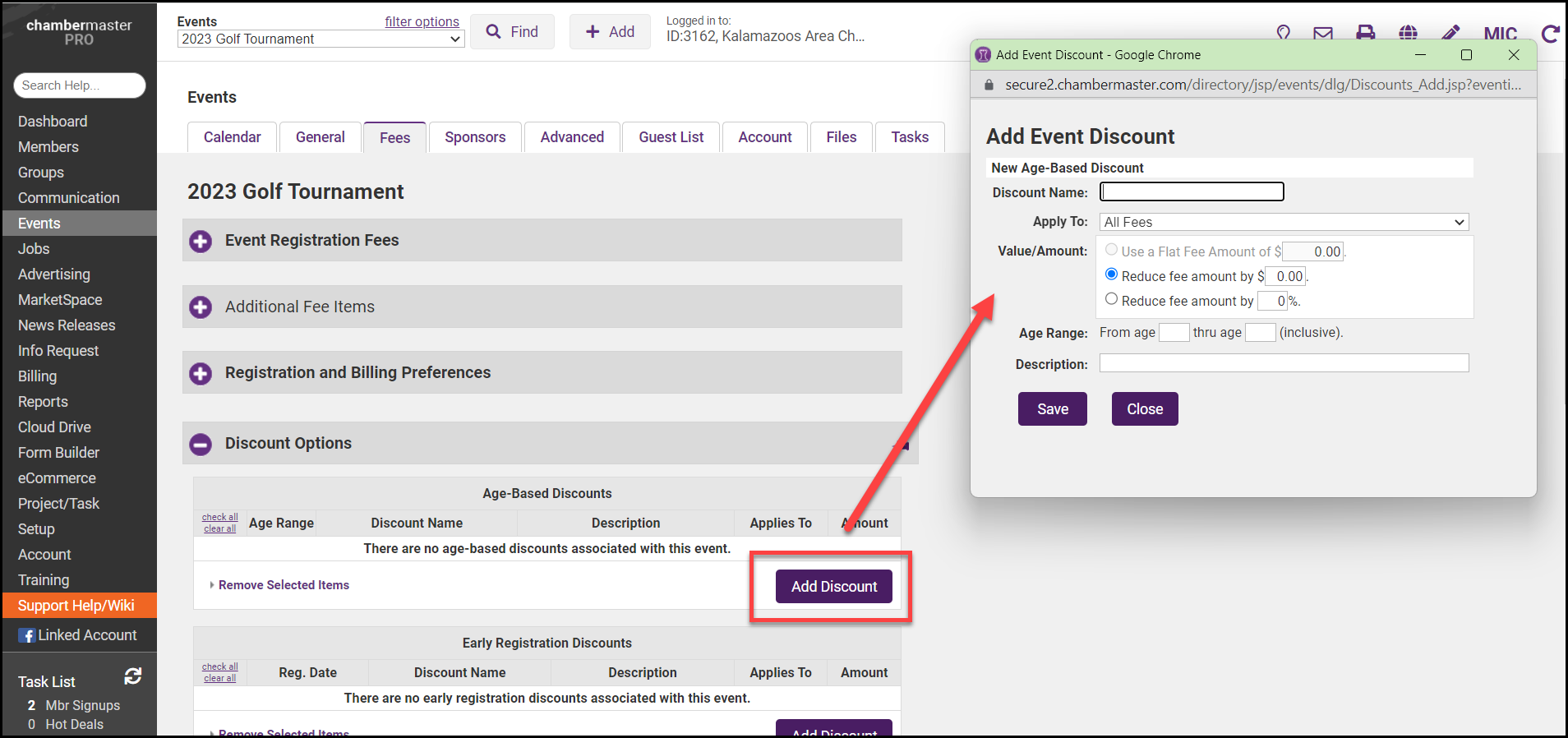Switch to the Sponsors tab
This screenshot has height=738, width=1568.
(x=475, y=137)
